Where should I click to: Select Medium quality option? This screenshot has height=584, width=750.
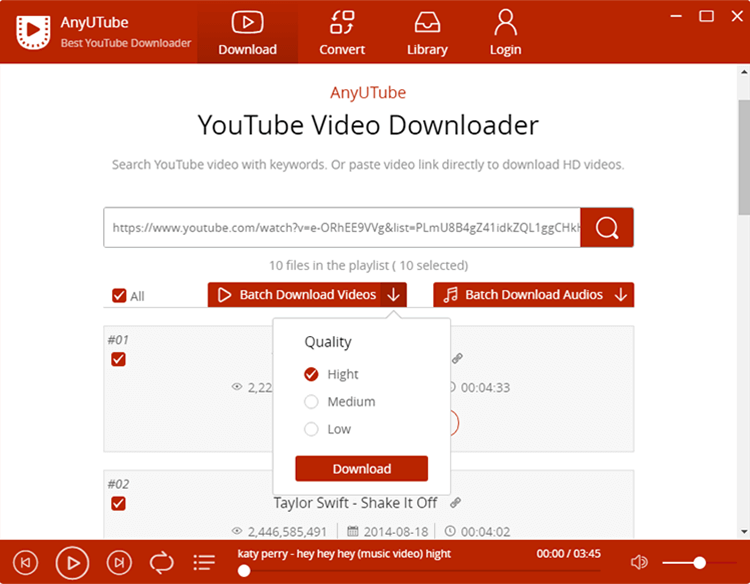pyautogui.click(x=311, y=402)
